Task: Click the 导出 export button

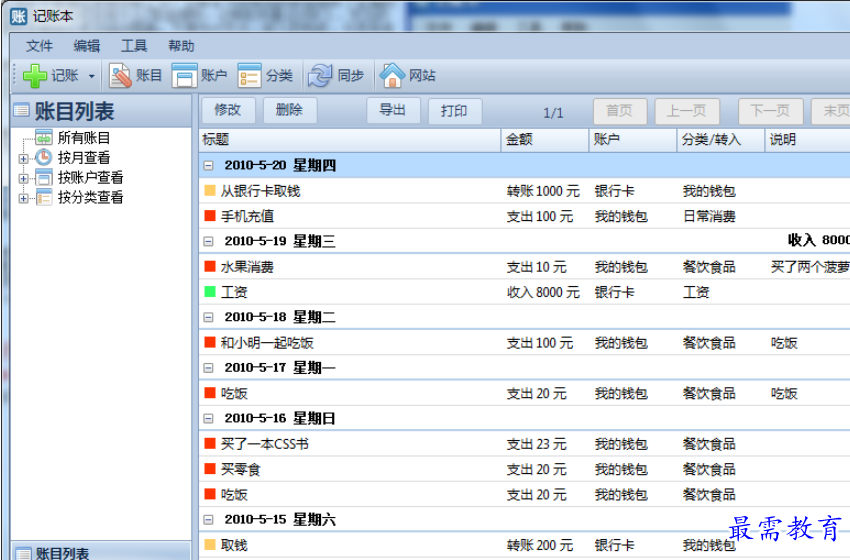Action: pos(393,110)
